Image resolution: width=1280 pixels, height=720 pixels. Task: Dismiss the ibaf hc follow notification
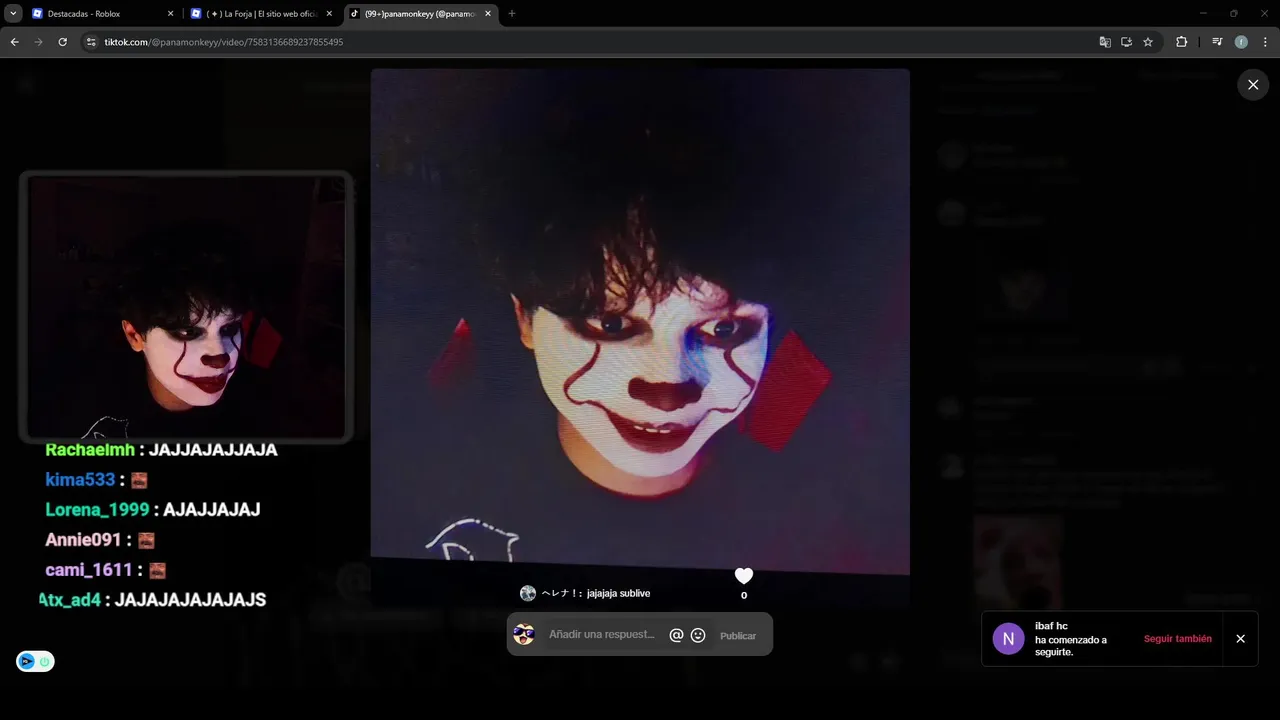click(x=1240, y=639)
